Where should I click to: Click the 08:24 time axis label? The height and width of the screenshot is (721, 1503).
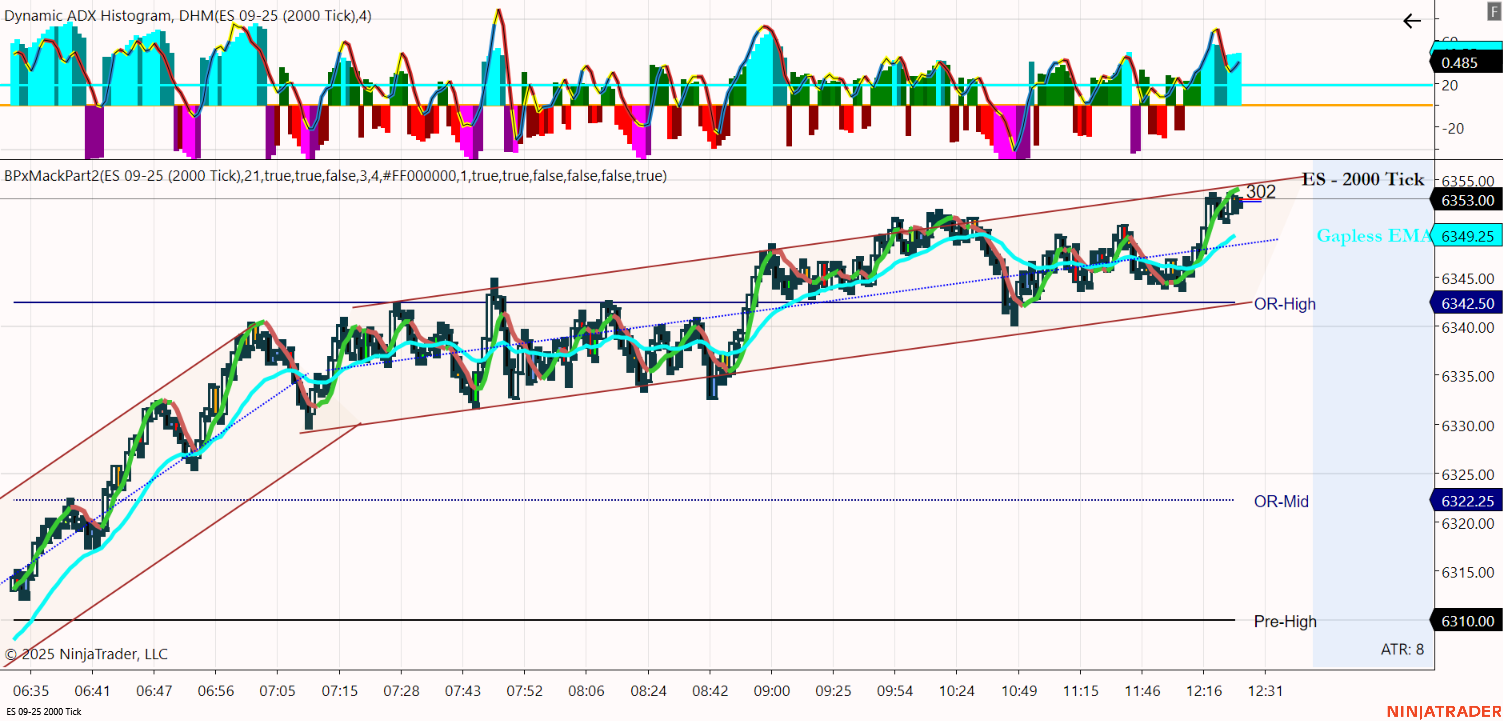click(647, 691)
